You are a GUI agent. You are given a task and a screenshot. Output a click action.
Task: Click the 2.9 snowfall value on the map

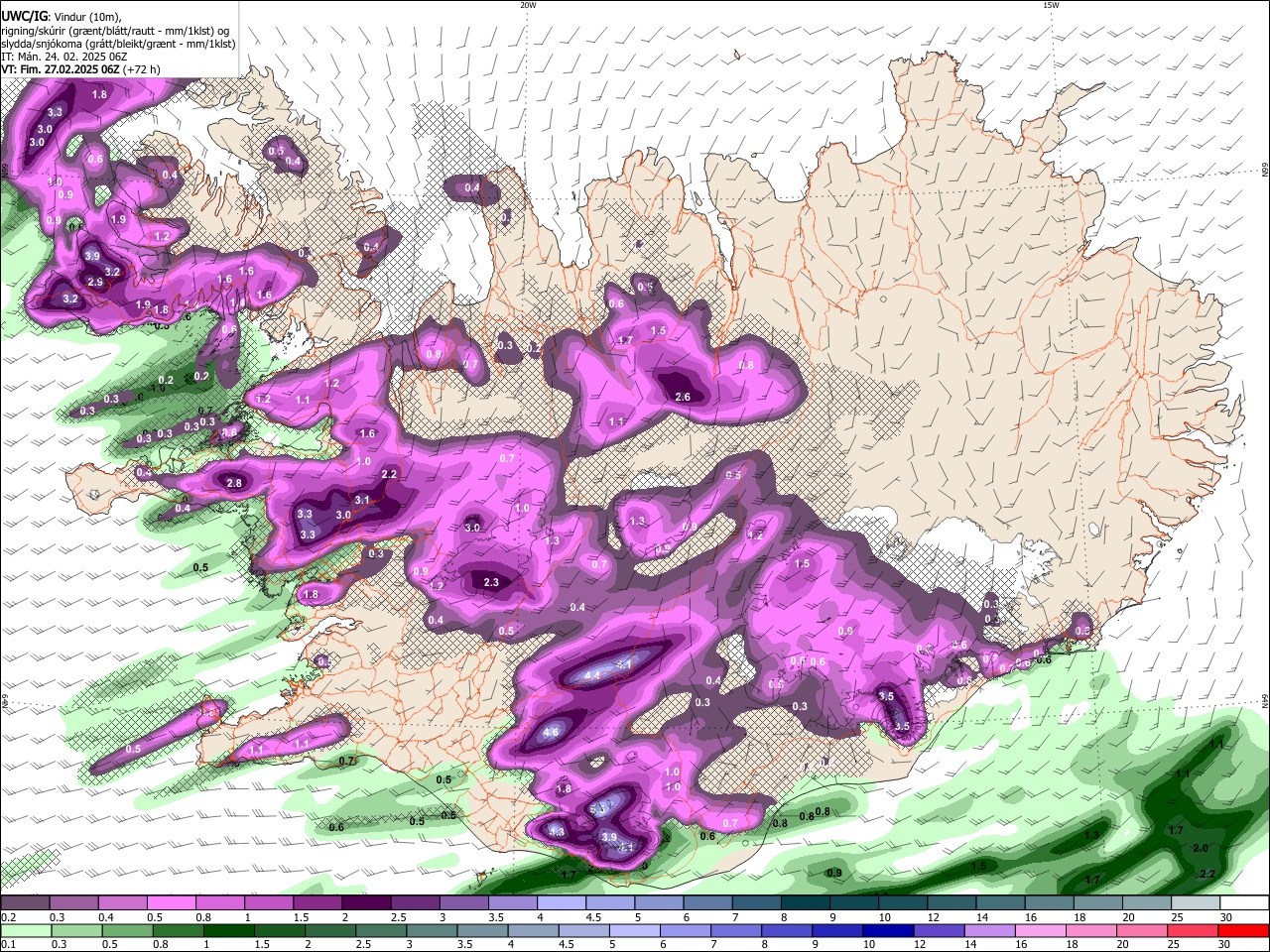pyautogui.click(x=96, y=282)
